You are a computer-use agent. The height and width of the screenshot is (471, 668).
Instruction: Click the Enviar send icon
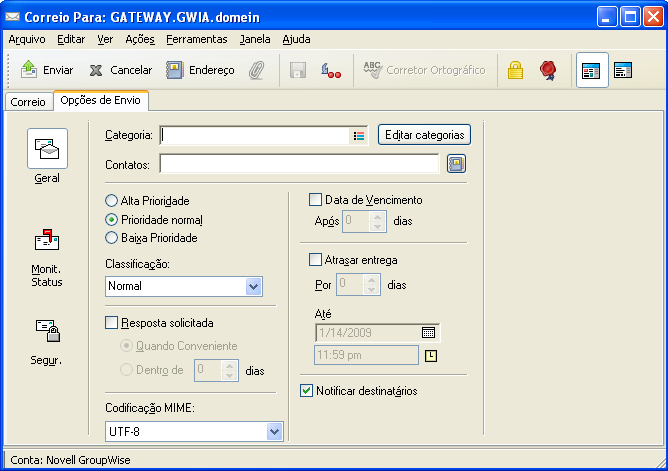click(x=29, y=69)
